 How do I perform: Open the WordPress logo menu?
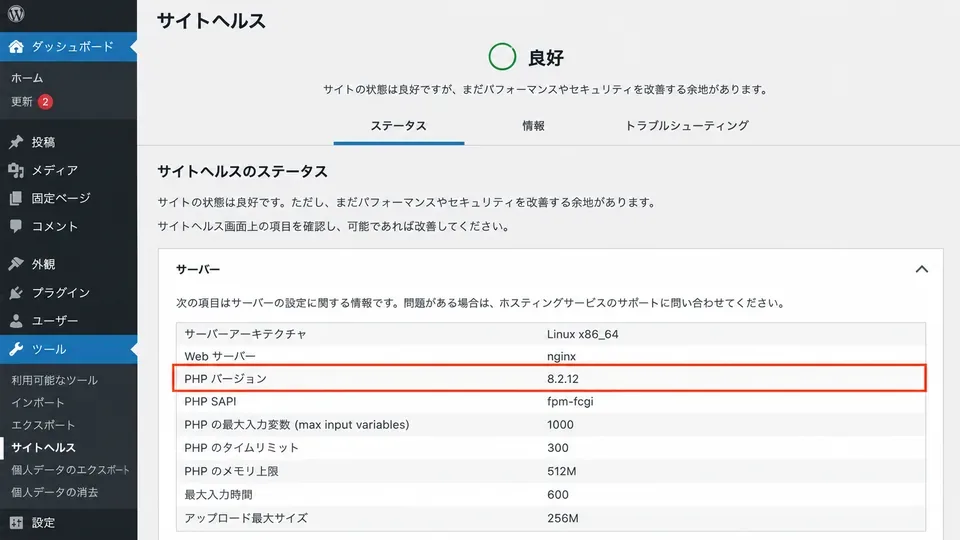coord(16,13)
